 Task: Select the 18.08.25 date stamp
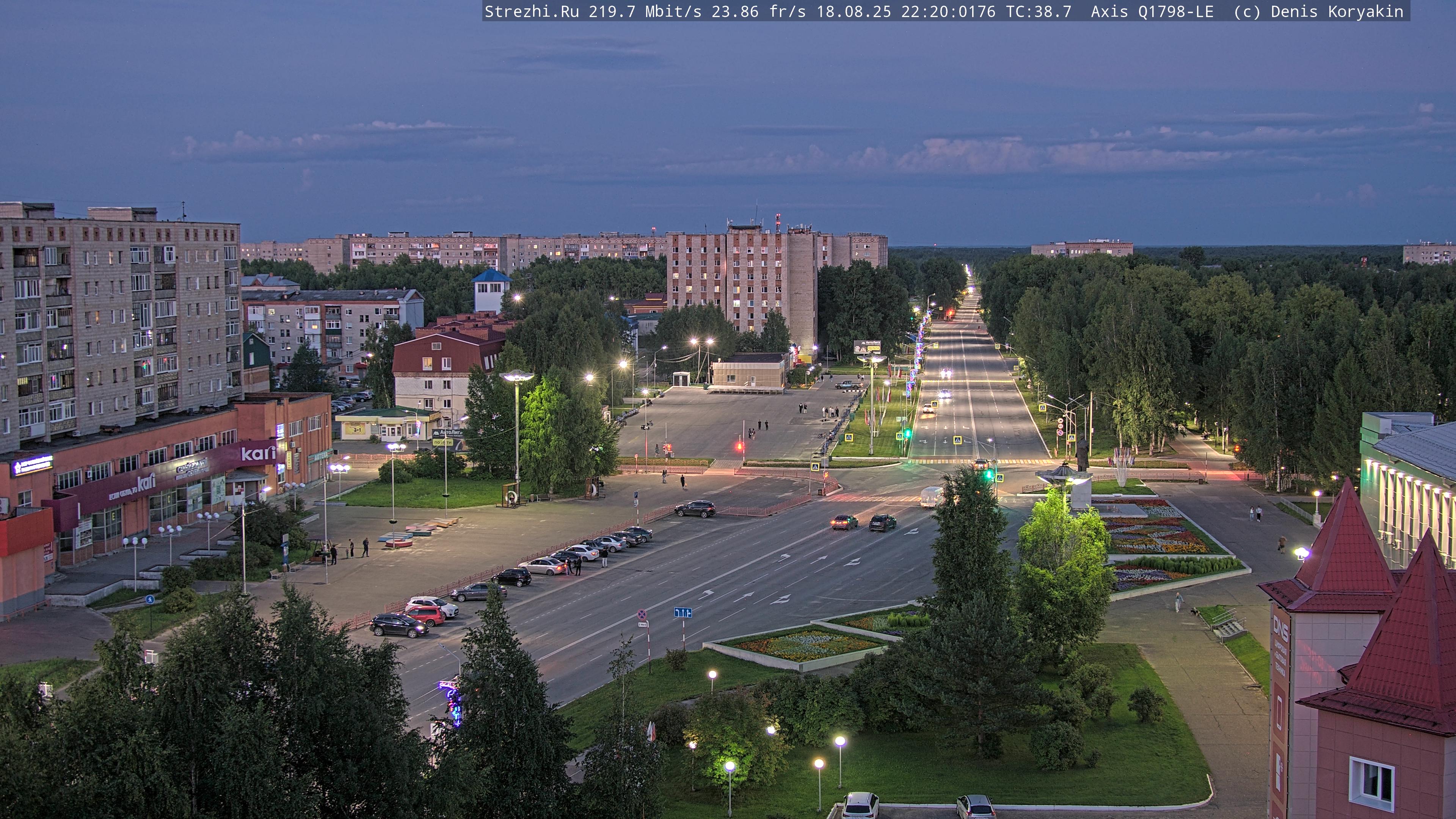pos(854,11)
